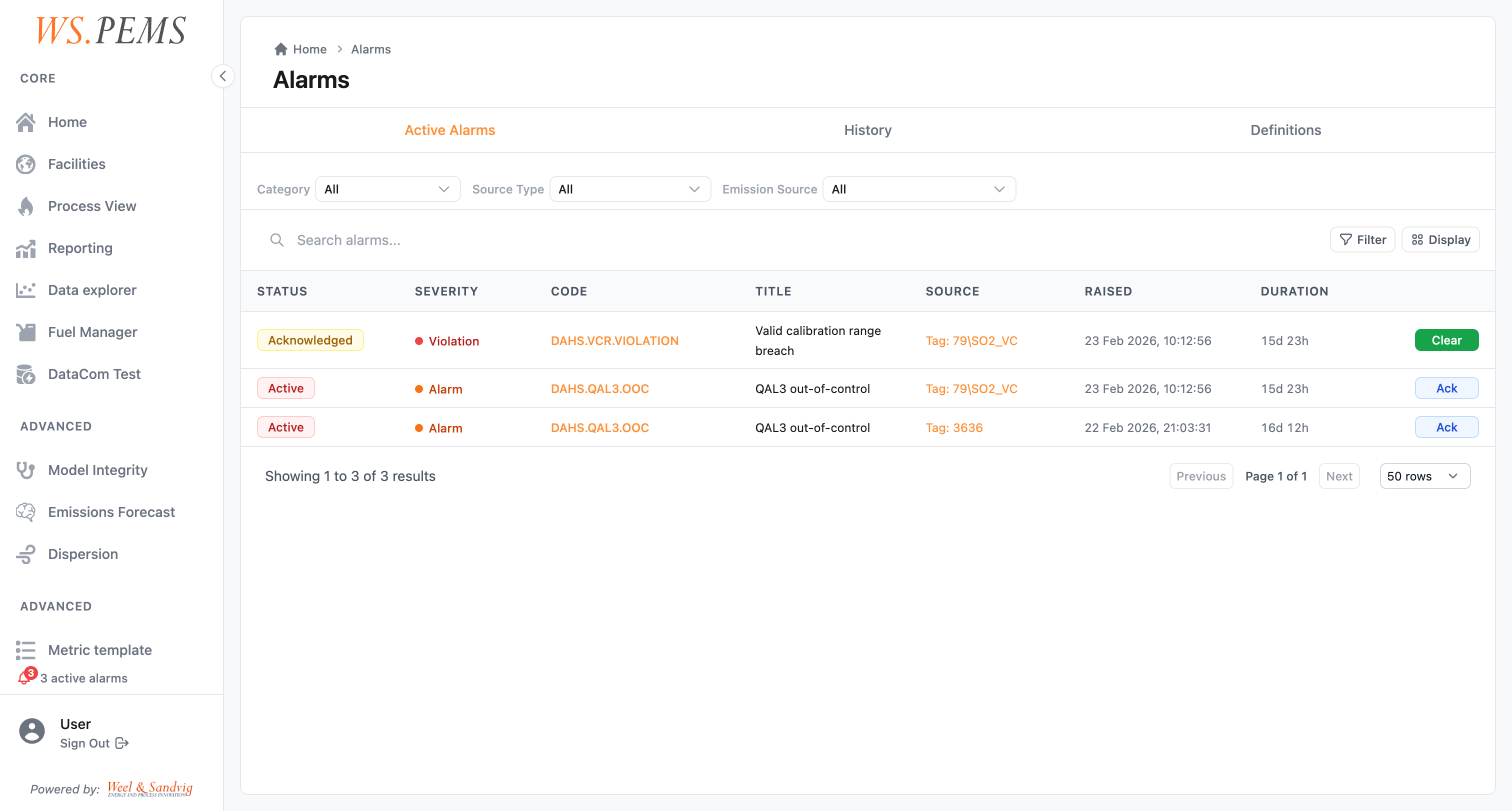This screenshot has width=1512, height=811.
Task: Click the Sign Out text link
Action: pyautogui.click(x=84, y=743)
